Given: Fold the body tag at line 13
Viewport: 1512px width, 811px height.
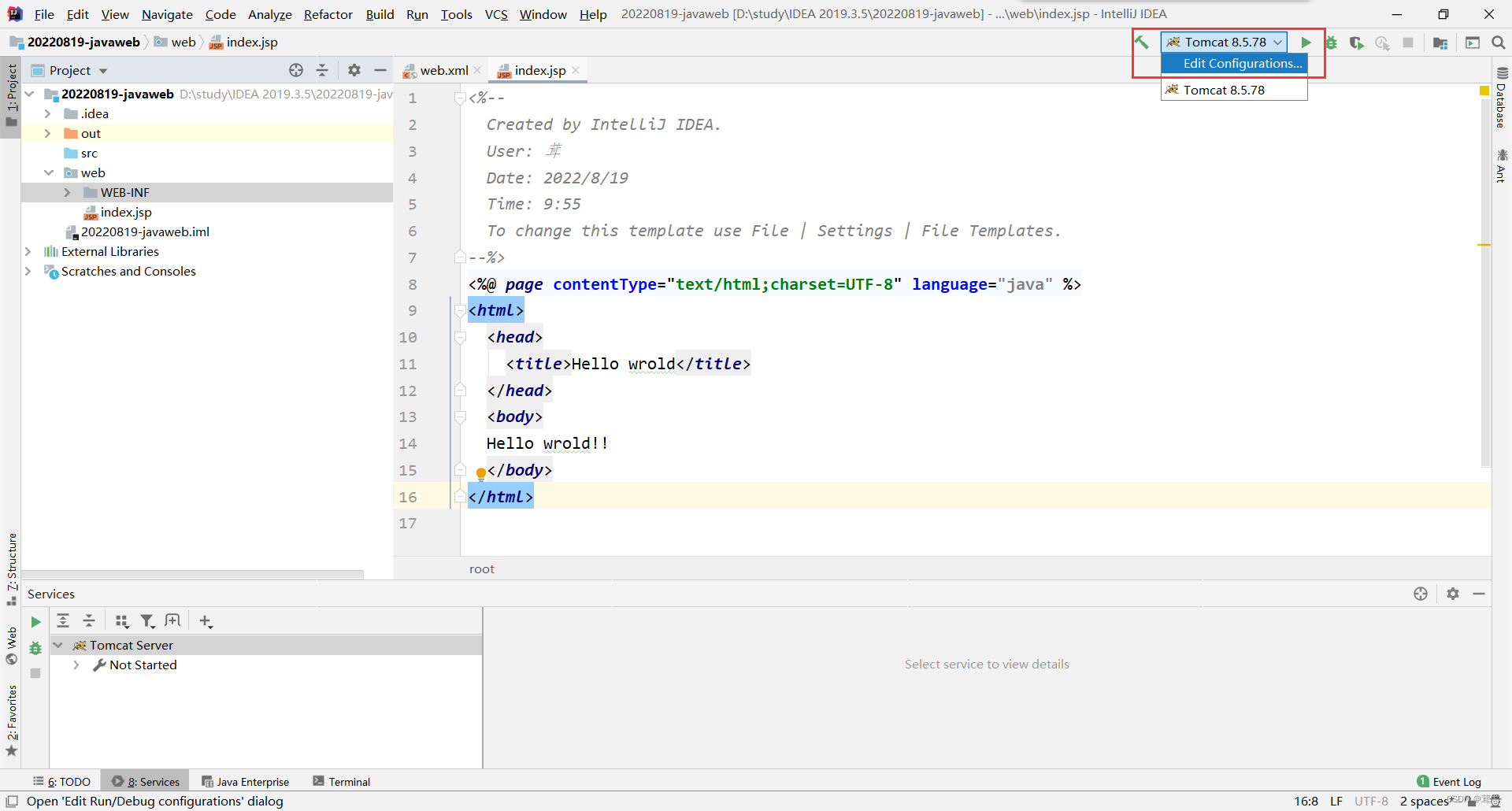Looking at the screenshot, I should click(460, 417).
